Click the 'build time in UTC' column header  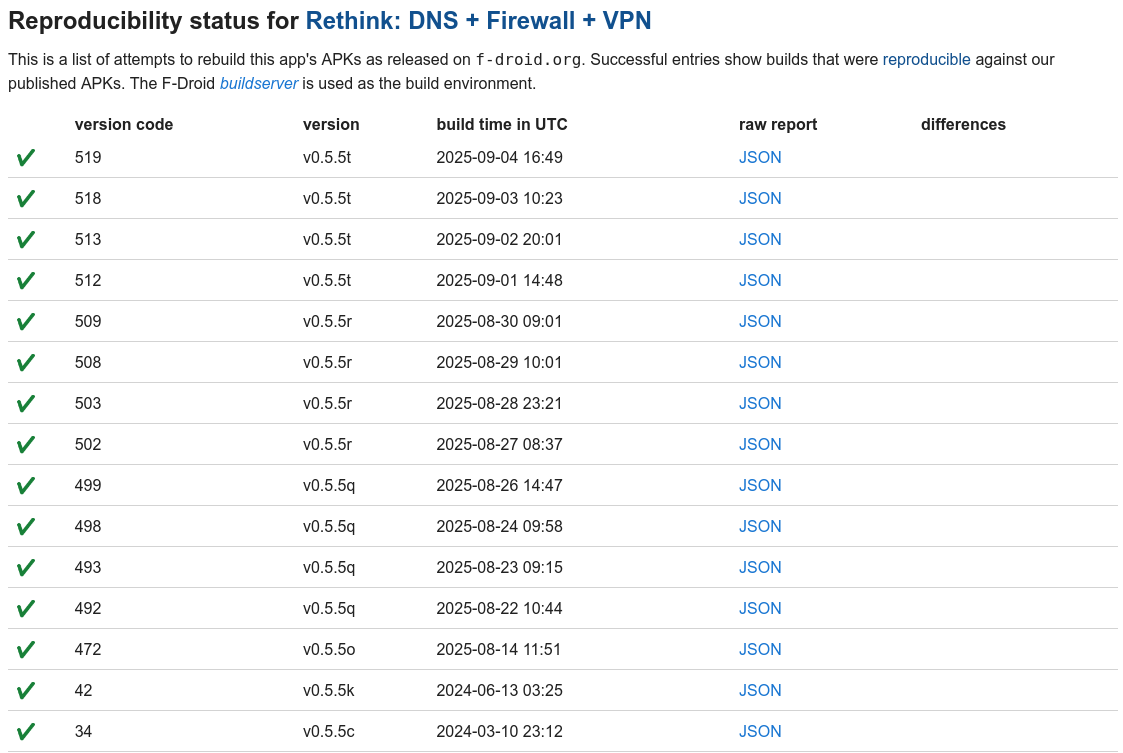click(502, 125)
